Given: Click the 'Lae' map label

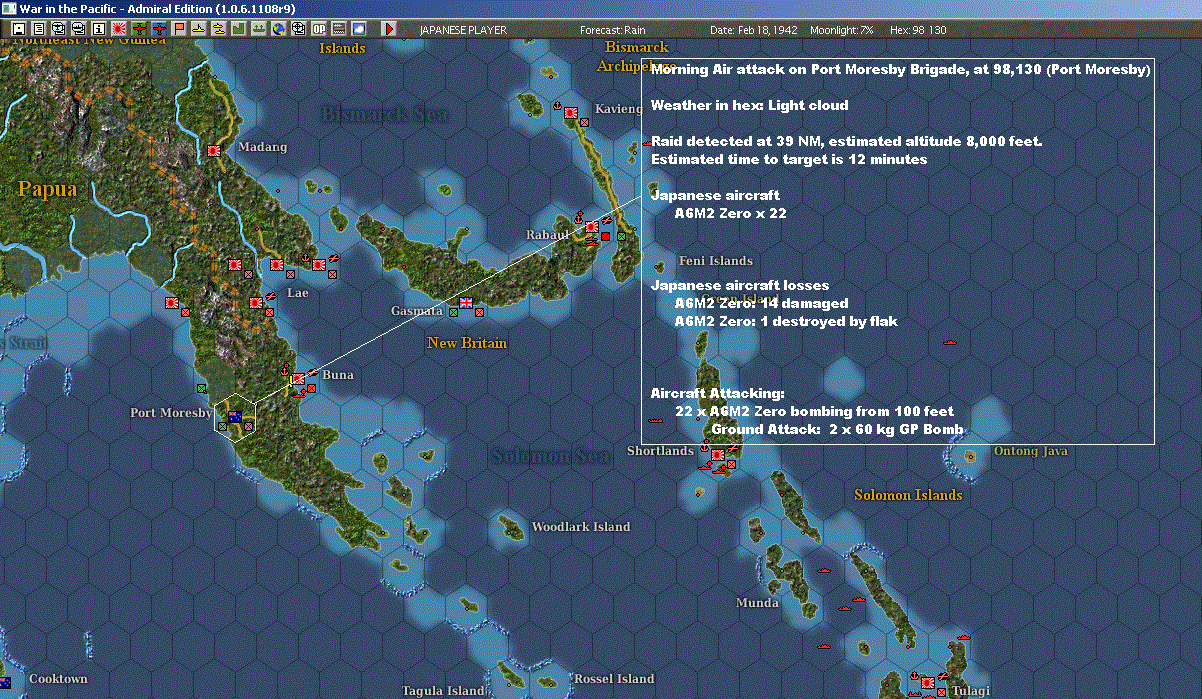Looking at the screenshot, I should (298, 293).
